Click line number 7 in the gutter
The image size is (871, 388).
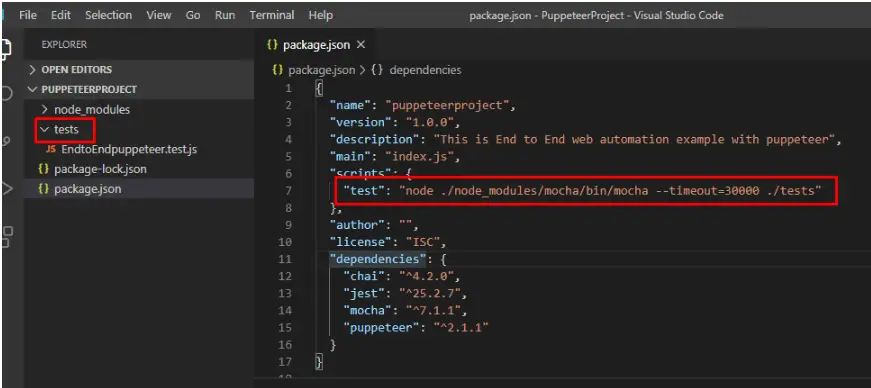[x=288, y=191]
